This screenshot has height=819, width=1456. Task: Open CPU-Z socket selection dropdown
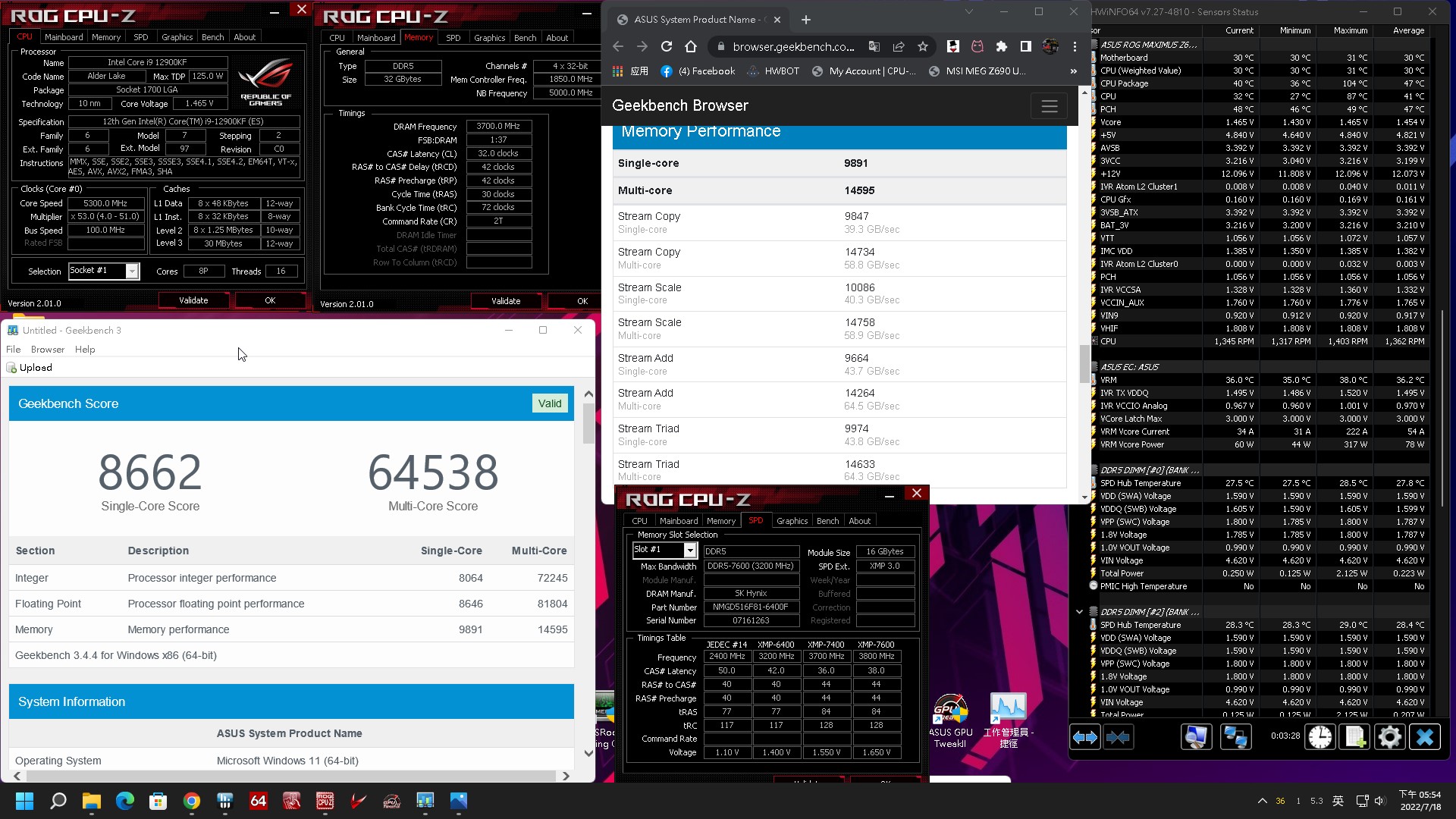132,271
